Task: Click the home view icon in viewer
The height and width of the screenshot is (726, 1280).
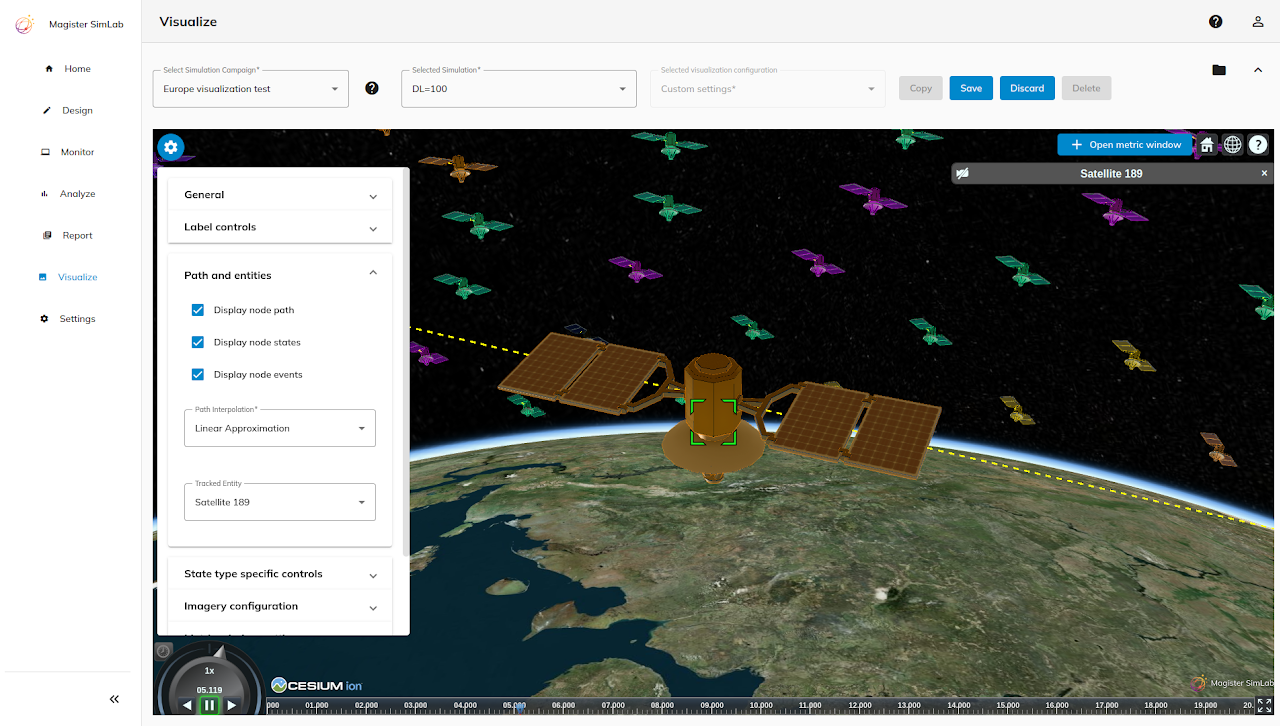Action: [x=1207, y=145]
